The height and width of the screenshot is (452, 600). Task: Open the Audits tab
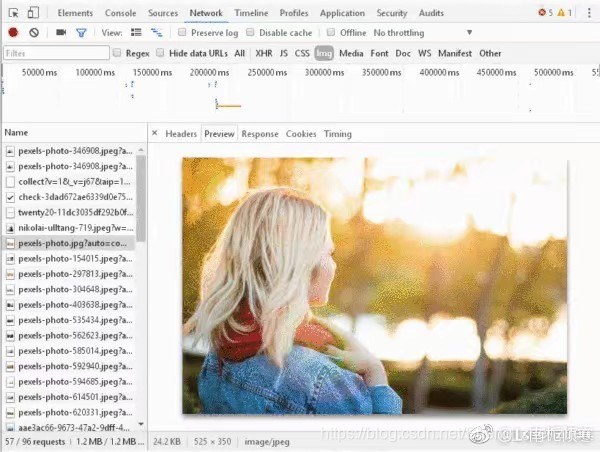[x=431, y=13]
